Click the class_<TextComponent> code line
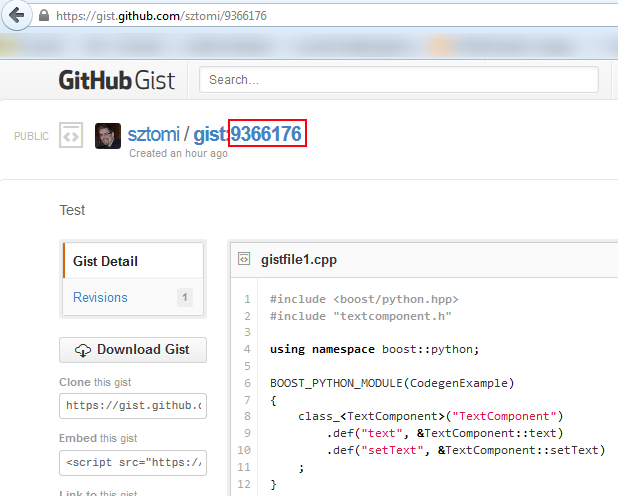618x496 pixels. (431, 416)
